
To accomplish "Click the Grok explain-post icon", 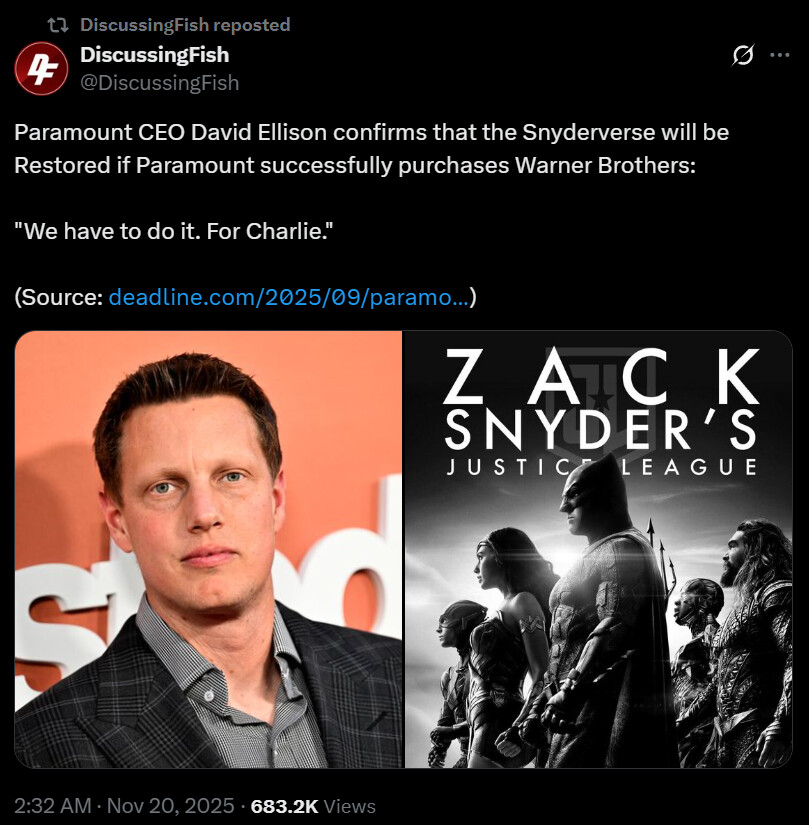I will click(x=742, y=55).
